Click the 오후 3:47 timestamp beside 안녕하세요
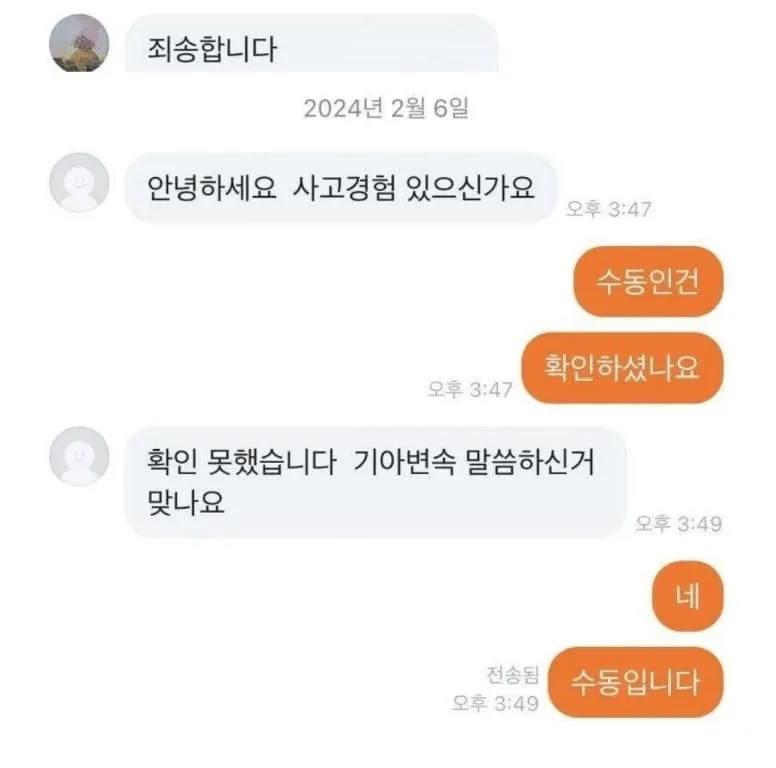This screenshot has height=768, width=776. 608,209
